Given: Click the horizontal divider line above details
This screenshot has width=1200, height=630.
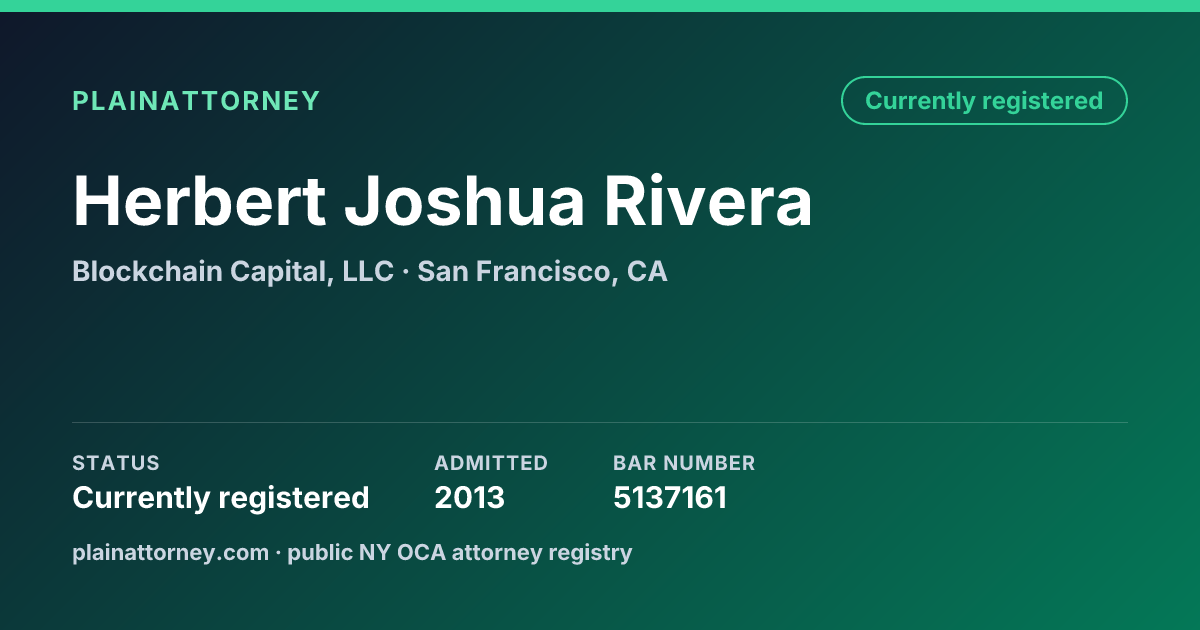Looking at the screenshot, I should (600, 422).
